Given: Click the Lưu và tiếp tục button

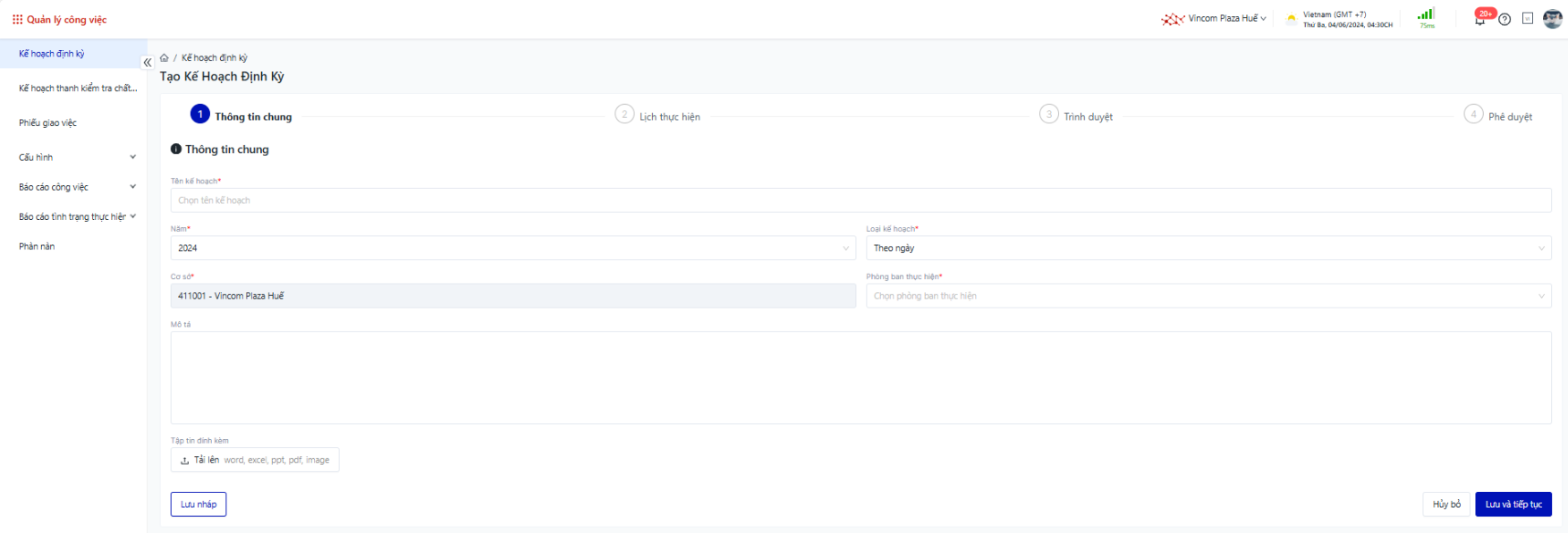Looking at the screenshot, I should [1513, 504].
